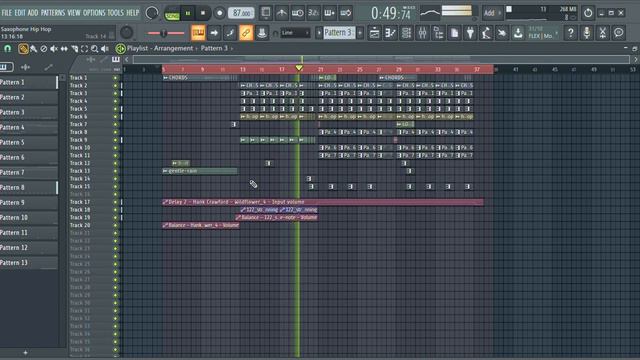The image size is (640, 360).
Task: Select the Playback speaker tool
Action: pos(105,49)
